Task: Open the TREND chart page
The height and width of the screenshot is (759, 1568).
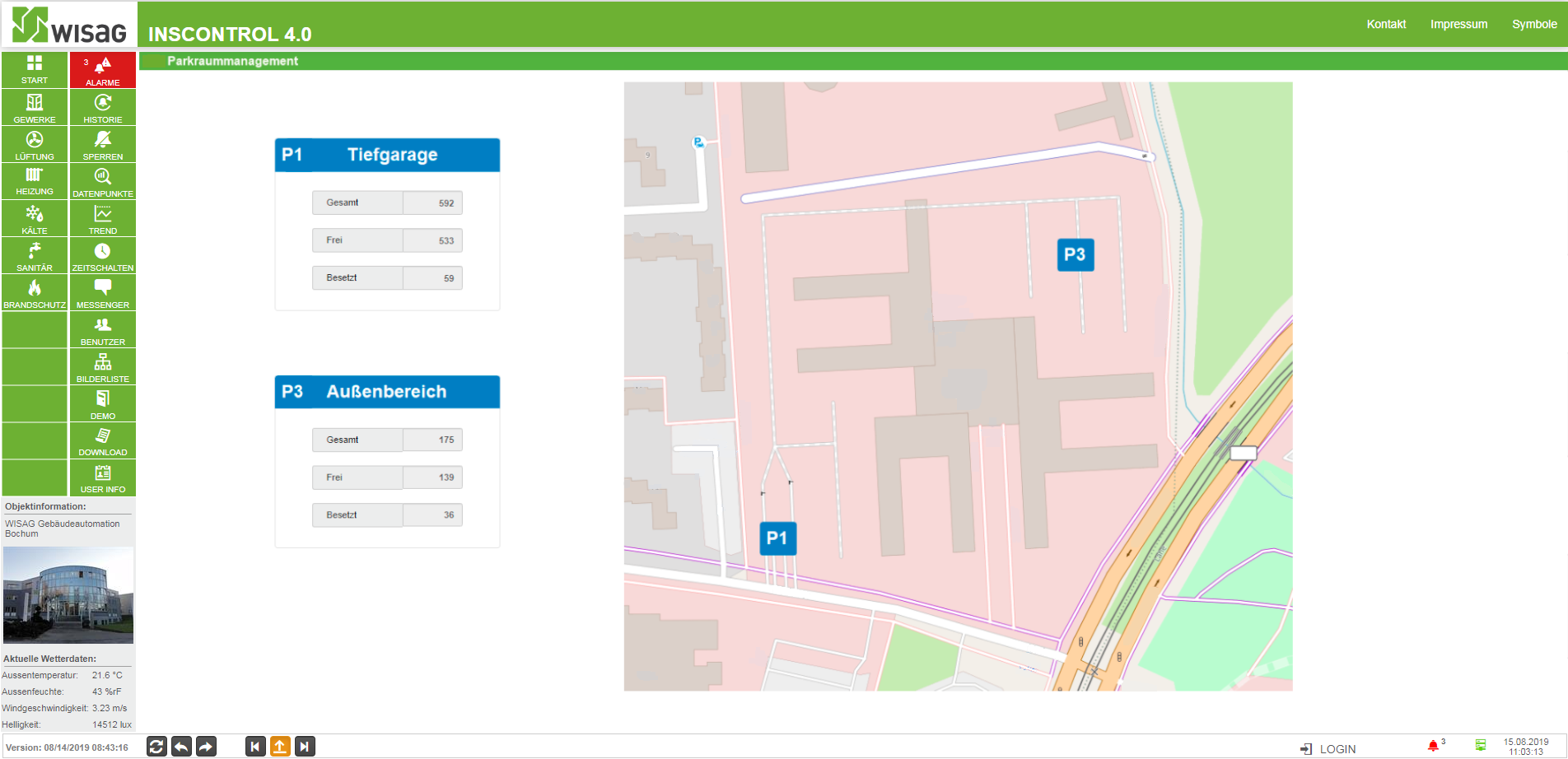Action: (103, 218)
